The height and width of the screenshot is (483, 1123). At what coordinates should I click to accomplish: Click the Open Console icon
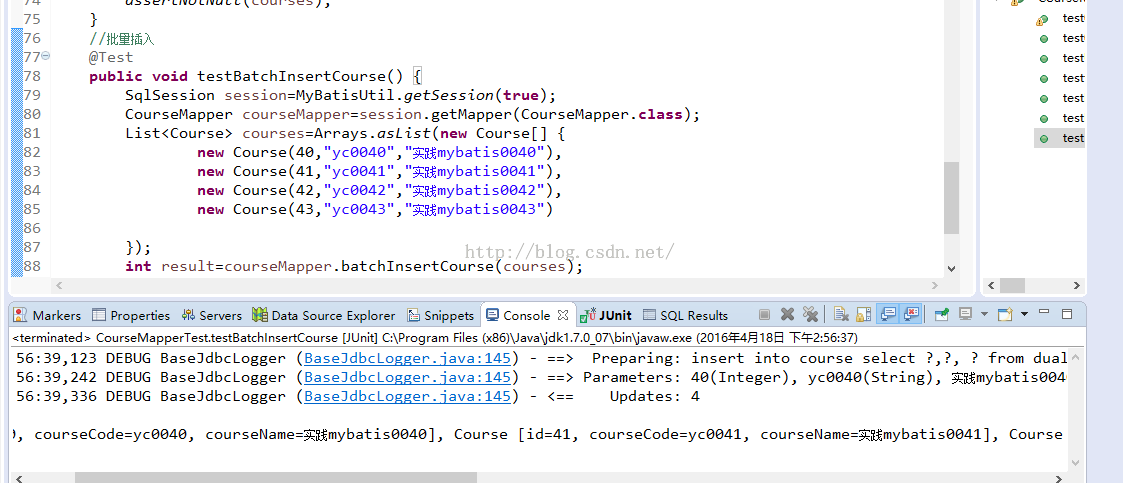pyautogui.click(x=1006, y=314)
